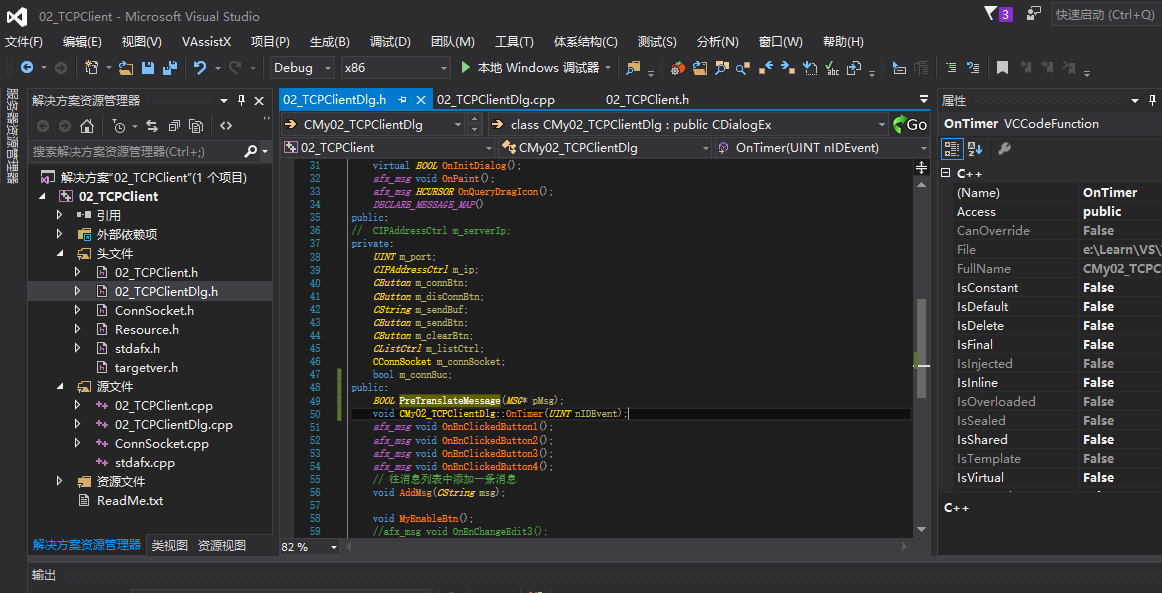
Task: Click the green Go button in navigation bar
Action: [x=910, y=125]
